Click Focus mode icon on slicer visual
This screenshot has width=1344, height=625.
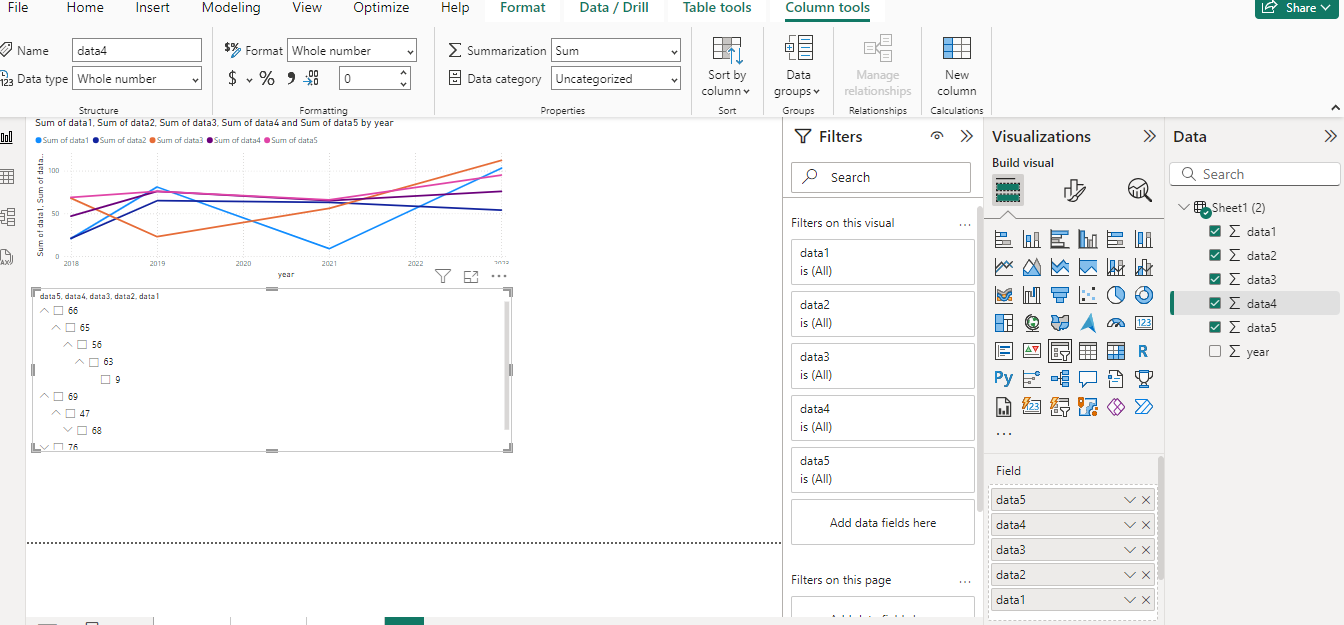tap(471, 277)
